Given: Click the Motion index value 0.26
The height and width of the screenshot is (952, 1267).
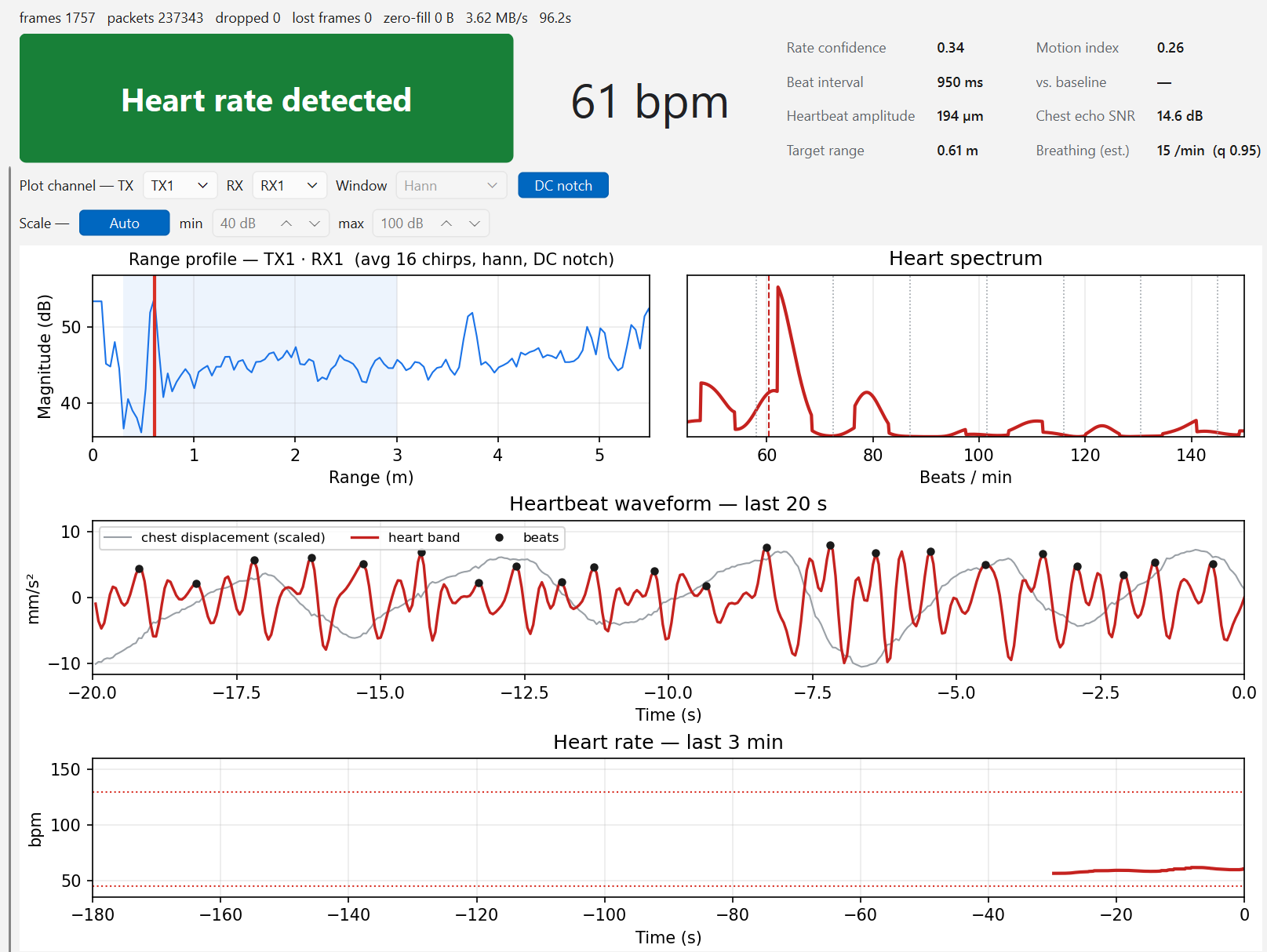Looking at the screenshot, I should (1170, 48).
